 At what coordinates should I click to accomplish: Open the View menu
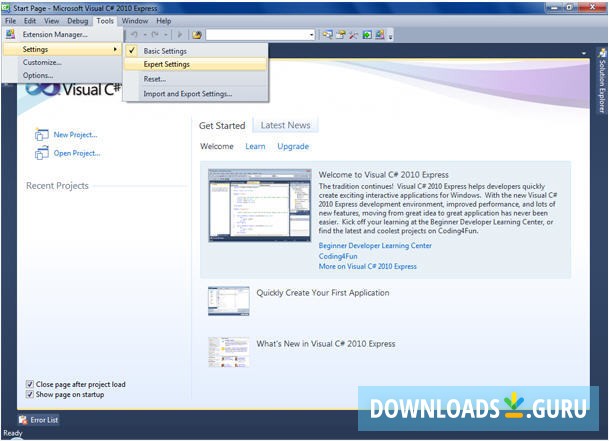pyautogui.click(x=51, y=21)
